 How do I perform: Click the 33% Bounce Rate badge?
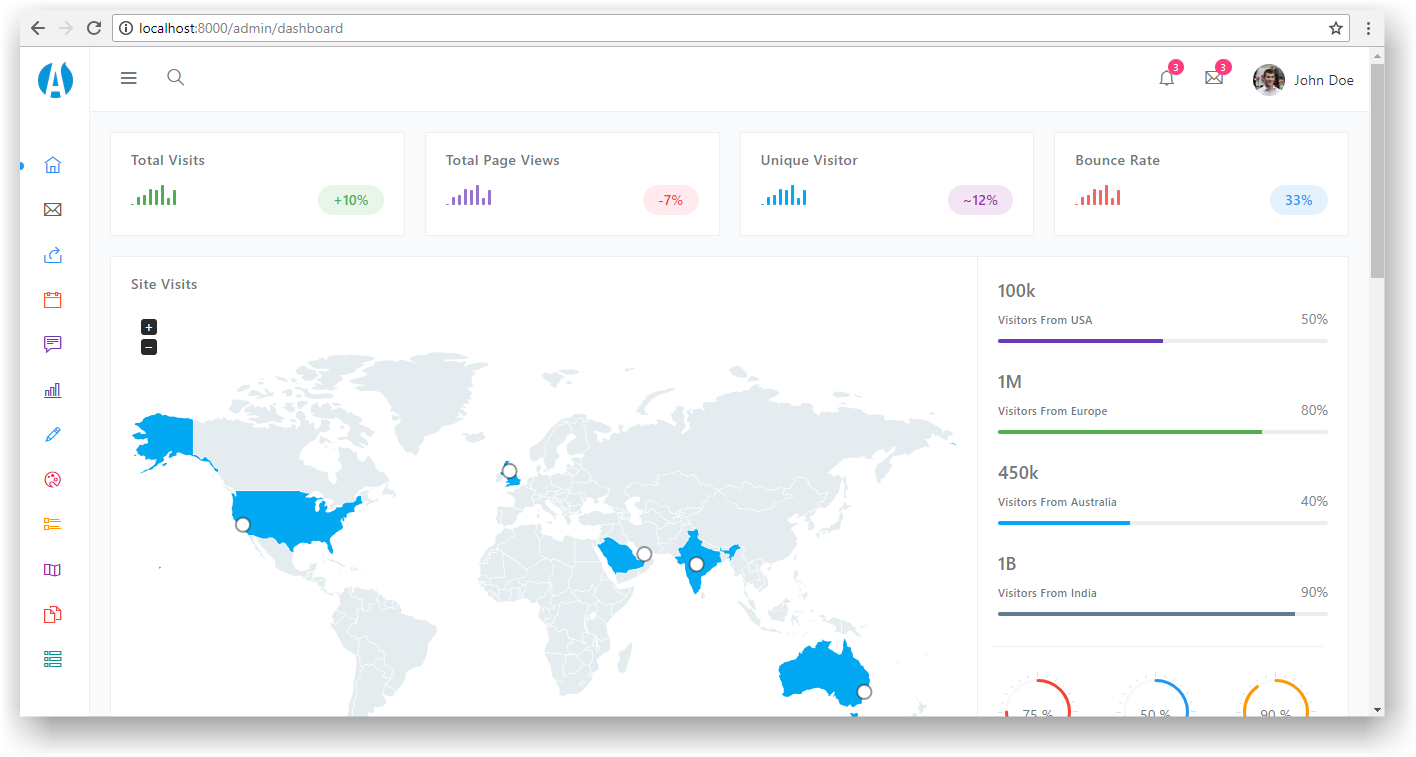point(1299,200)
